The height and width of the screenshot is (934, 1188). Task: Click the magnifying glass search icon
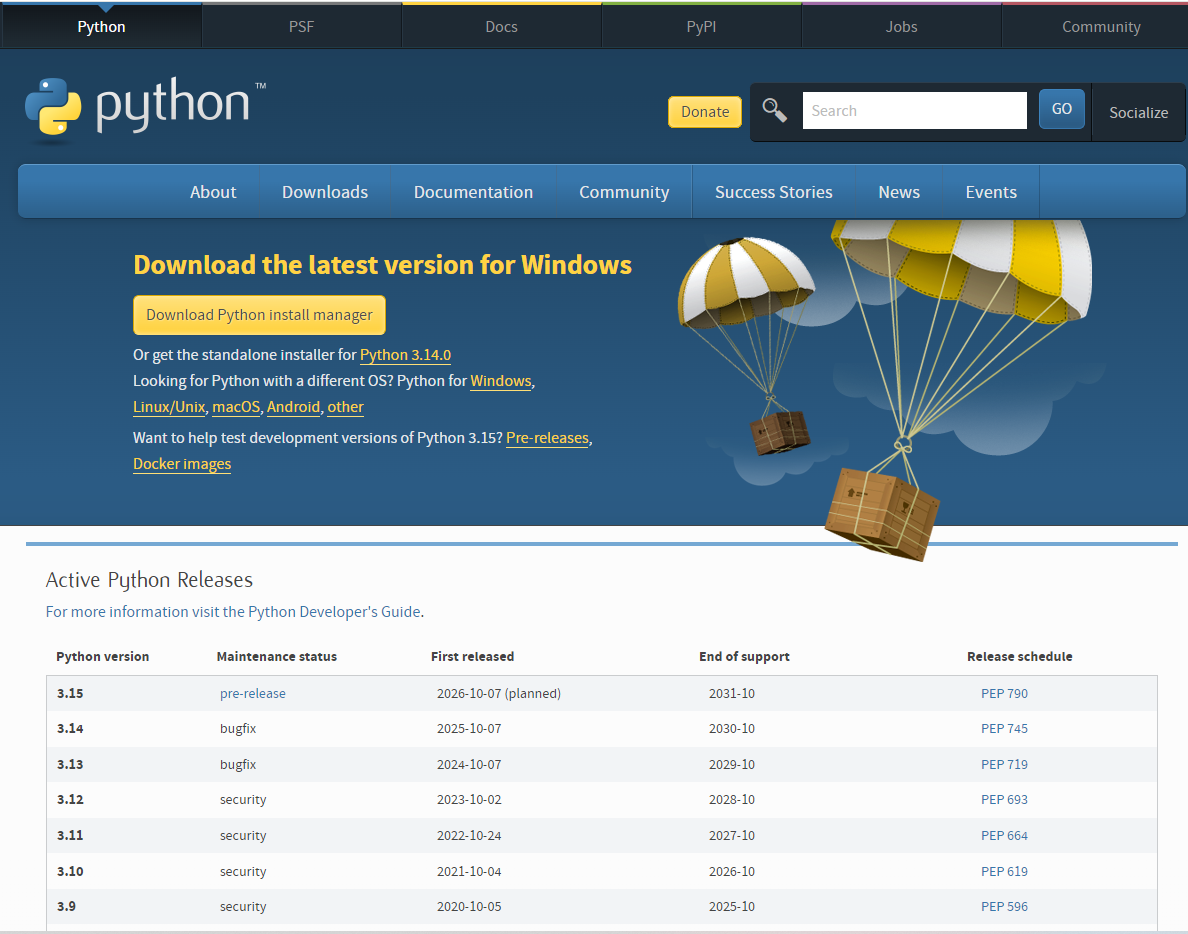click(x=774, y=111)
